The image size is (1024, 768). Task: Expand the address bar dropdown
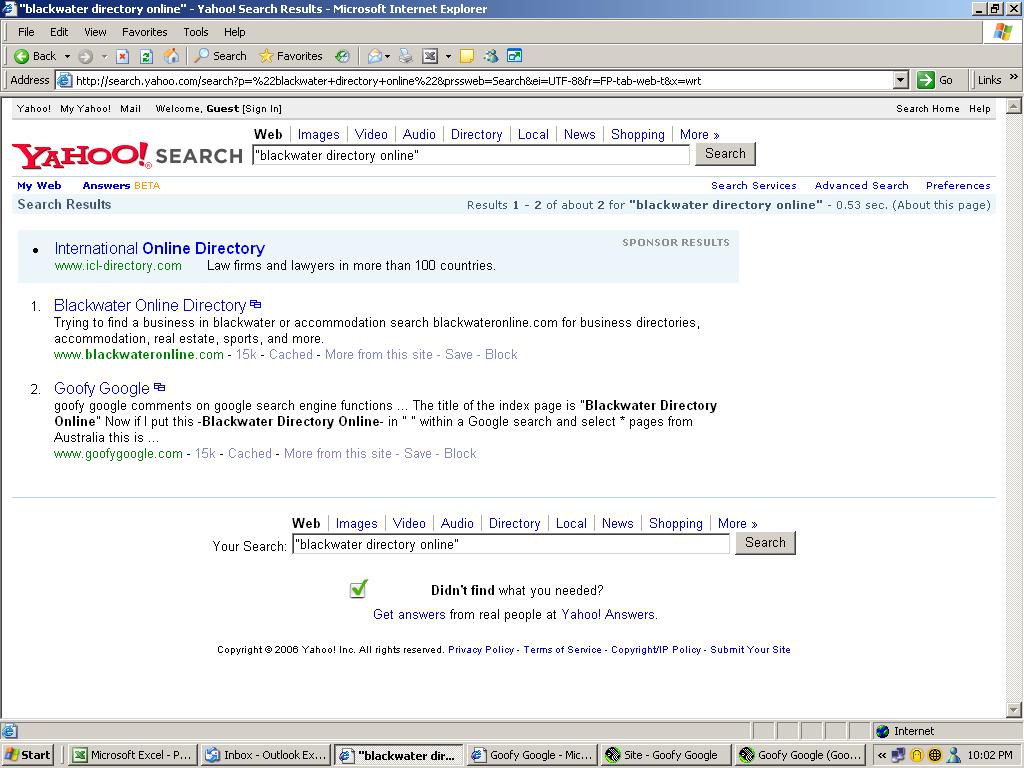point(900,80)
